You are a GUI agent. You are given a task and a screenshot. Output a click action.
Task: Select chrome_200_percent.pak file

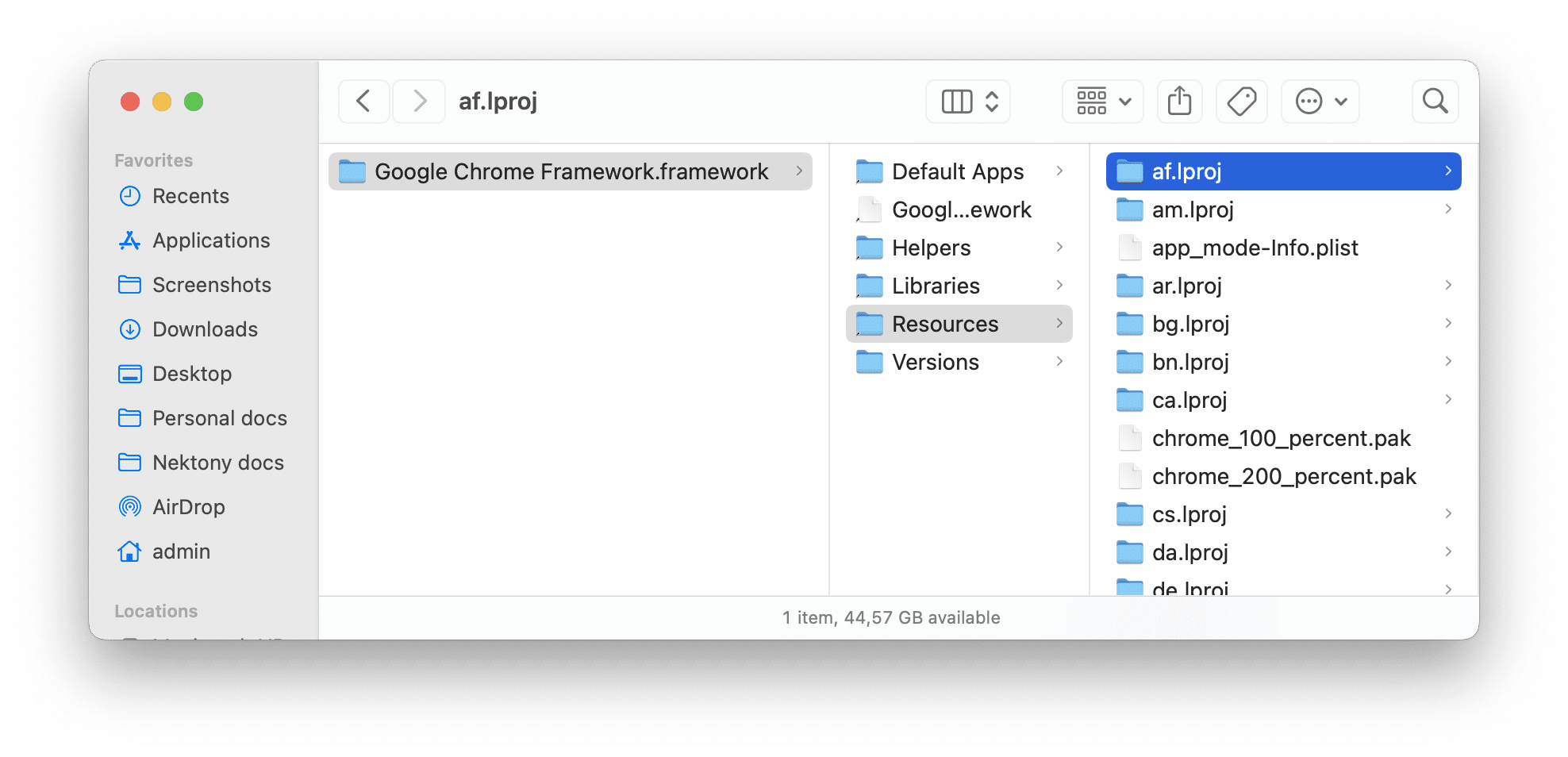click(1284, 476)
